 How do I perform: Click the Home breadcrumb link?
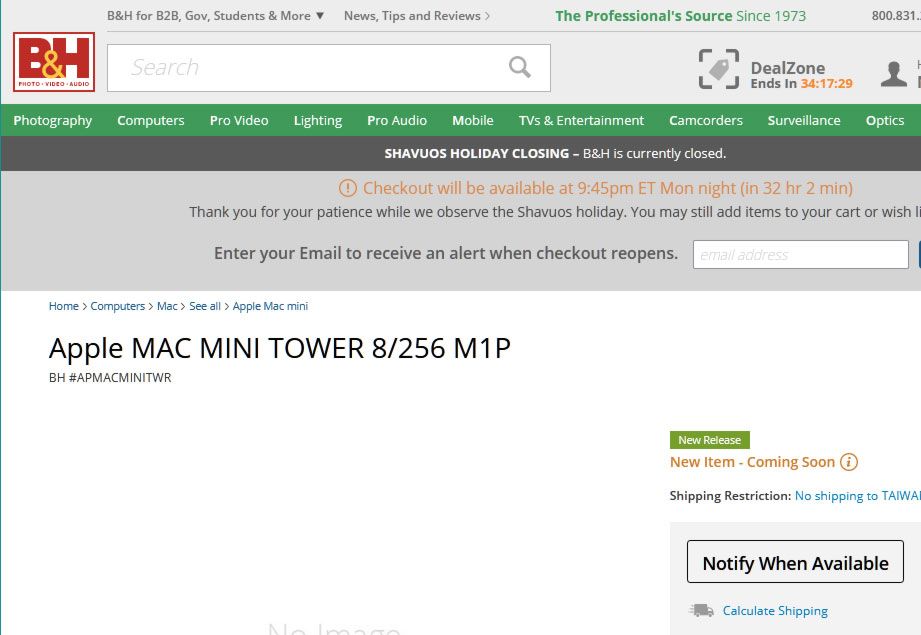tap(63, 305)
